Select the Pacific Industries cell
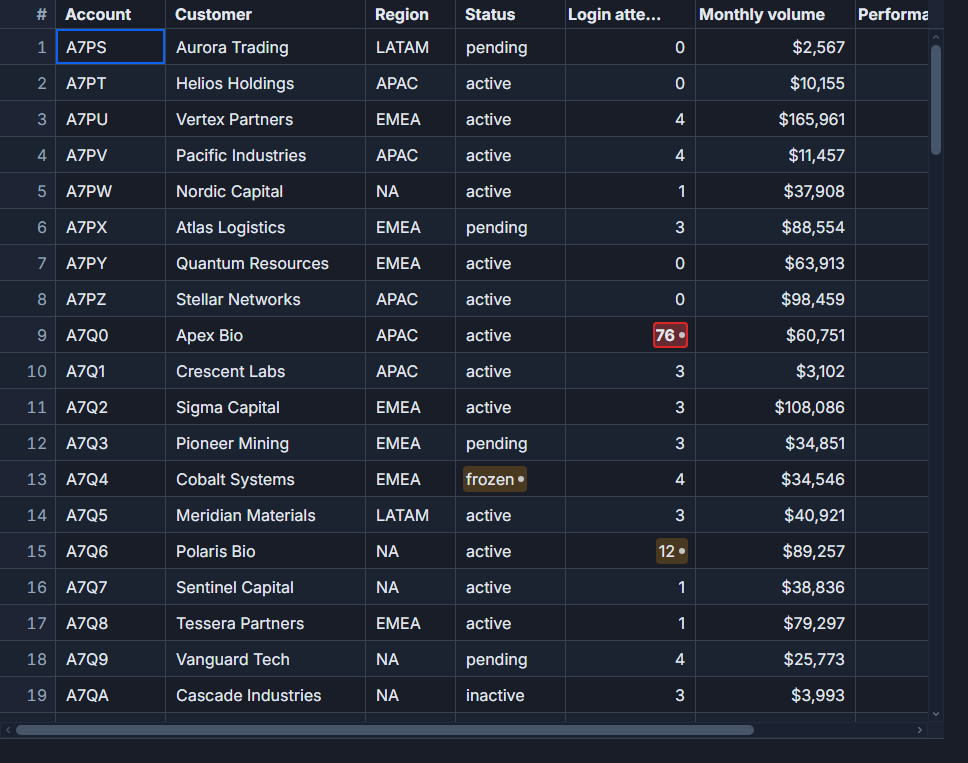The image size is (968, 763). [x=265, y=155]
